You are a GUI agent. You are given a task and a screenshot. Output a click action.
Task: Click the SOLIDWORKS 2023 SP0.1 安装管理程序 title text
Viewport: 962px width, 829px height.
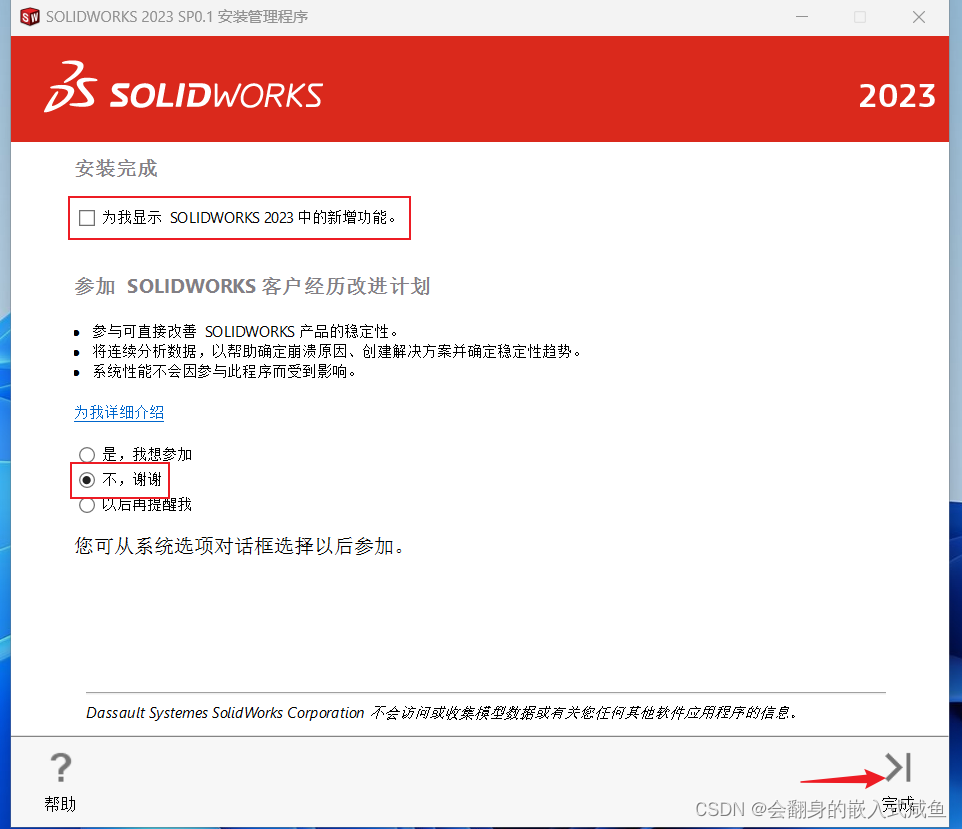pos(177,17)
